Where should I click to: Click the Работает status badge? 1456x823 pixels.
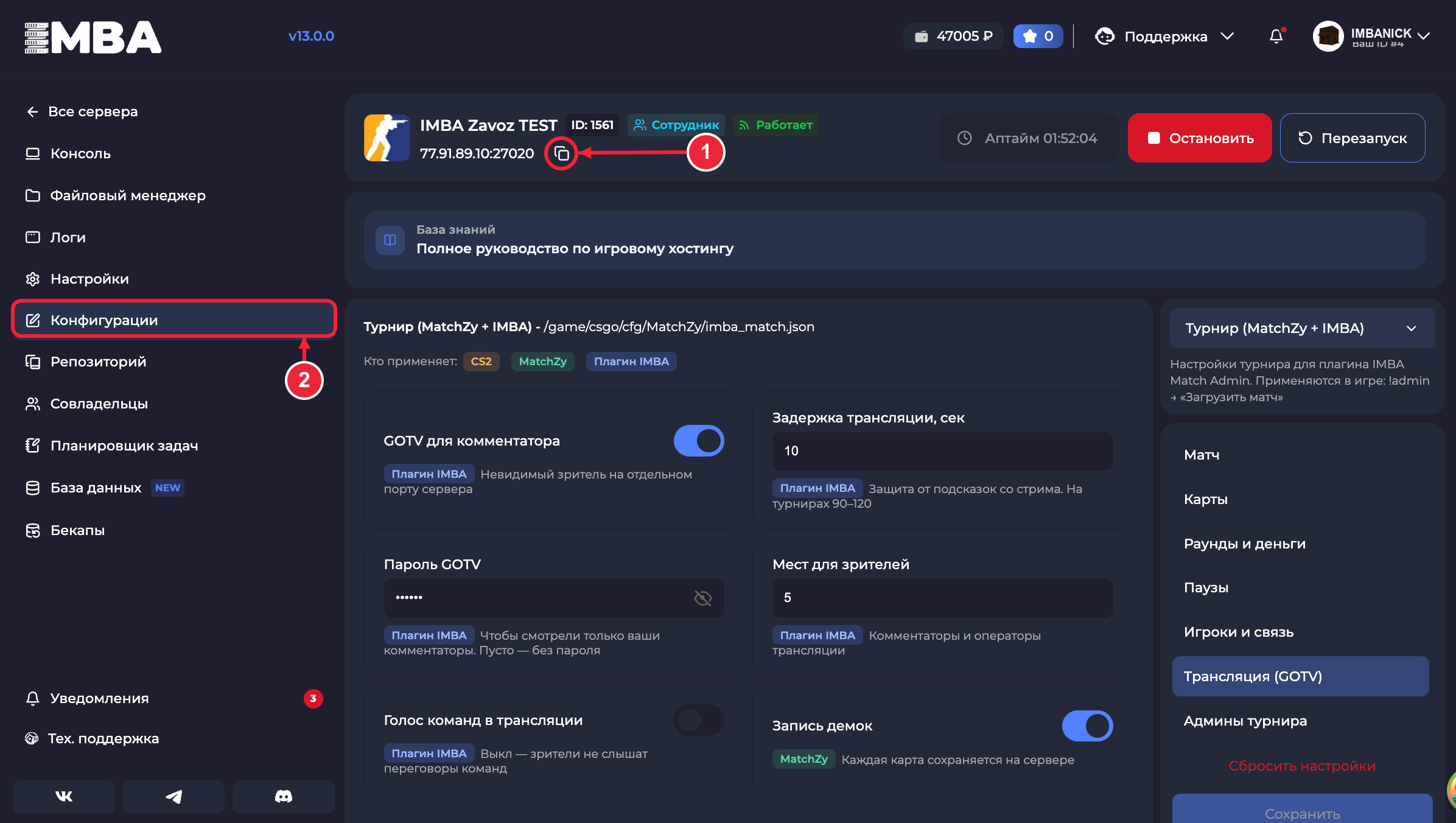[775, 125]
